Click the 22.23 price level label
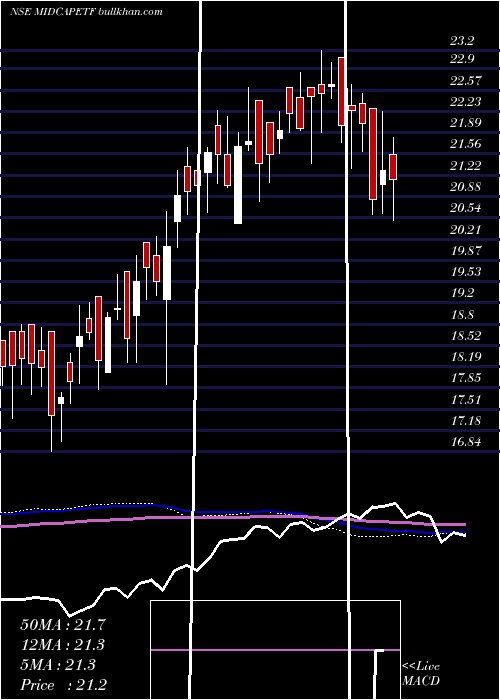 466,102
